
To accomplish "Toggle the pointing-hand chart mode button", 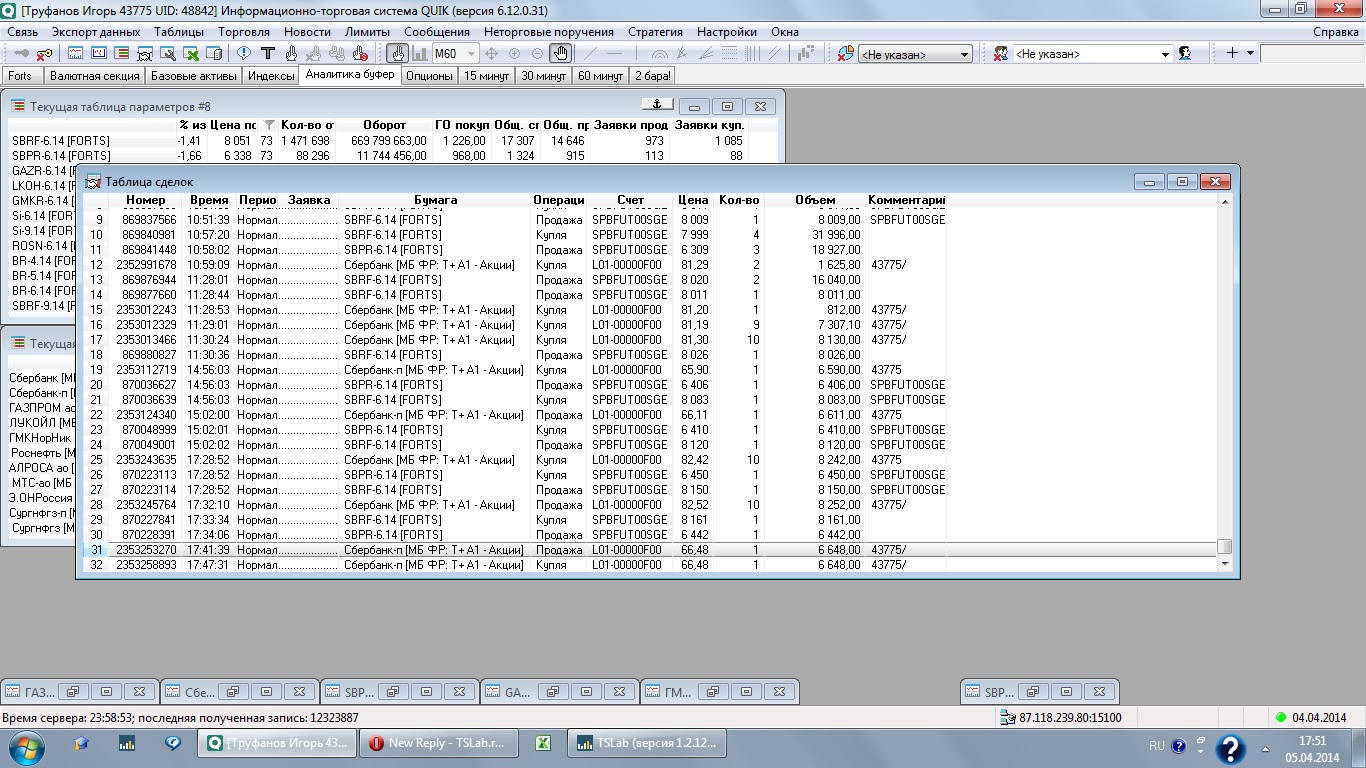I will click(397, 54).
